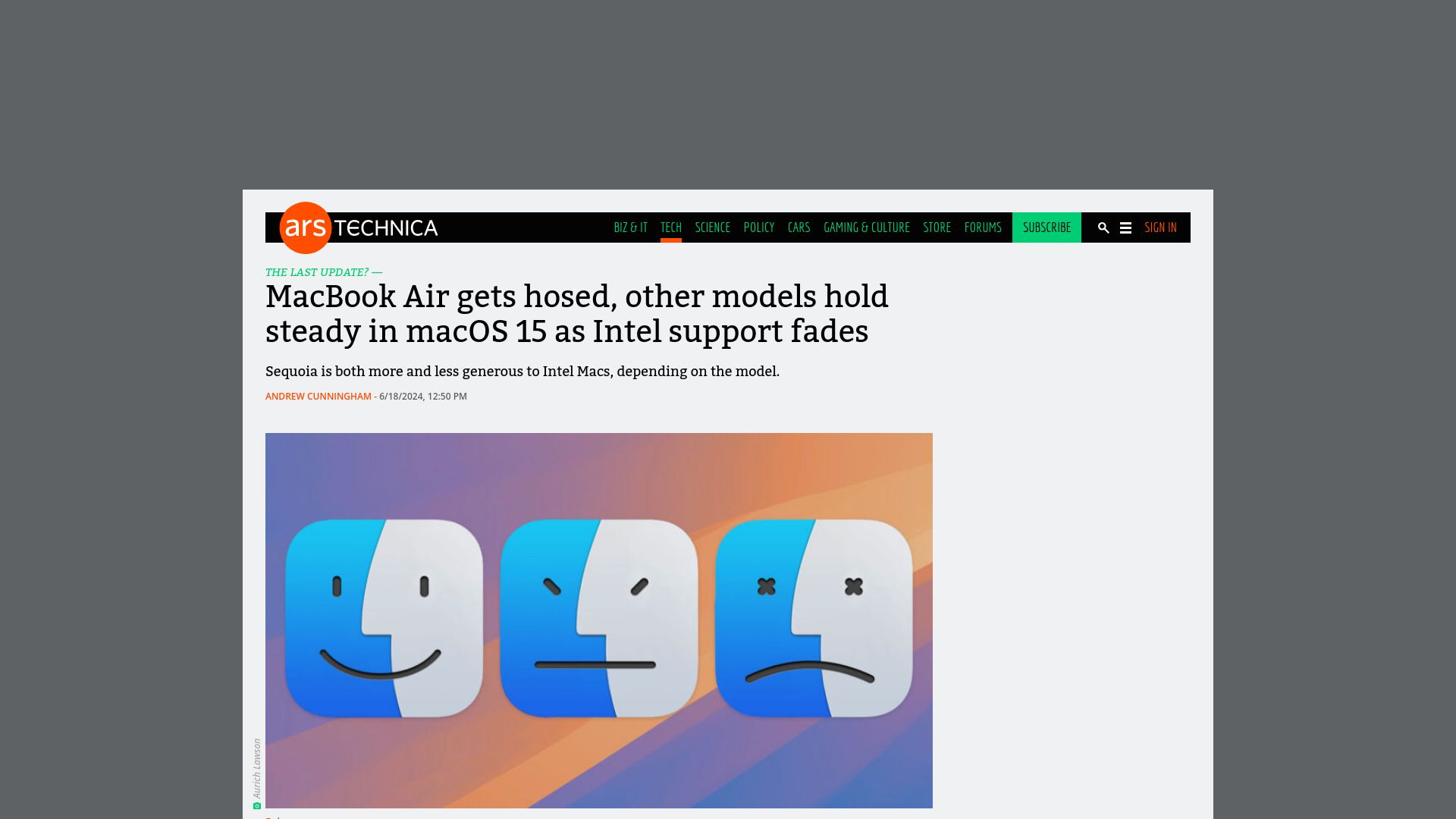Open the Biz & IT section
Screen dimensions: 1456x819
pos(630,227)
